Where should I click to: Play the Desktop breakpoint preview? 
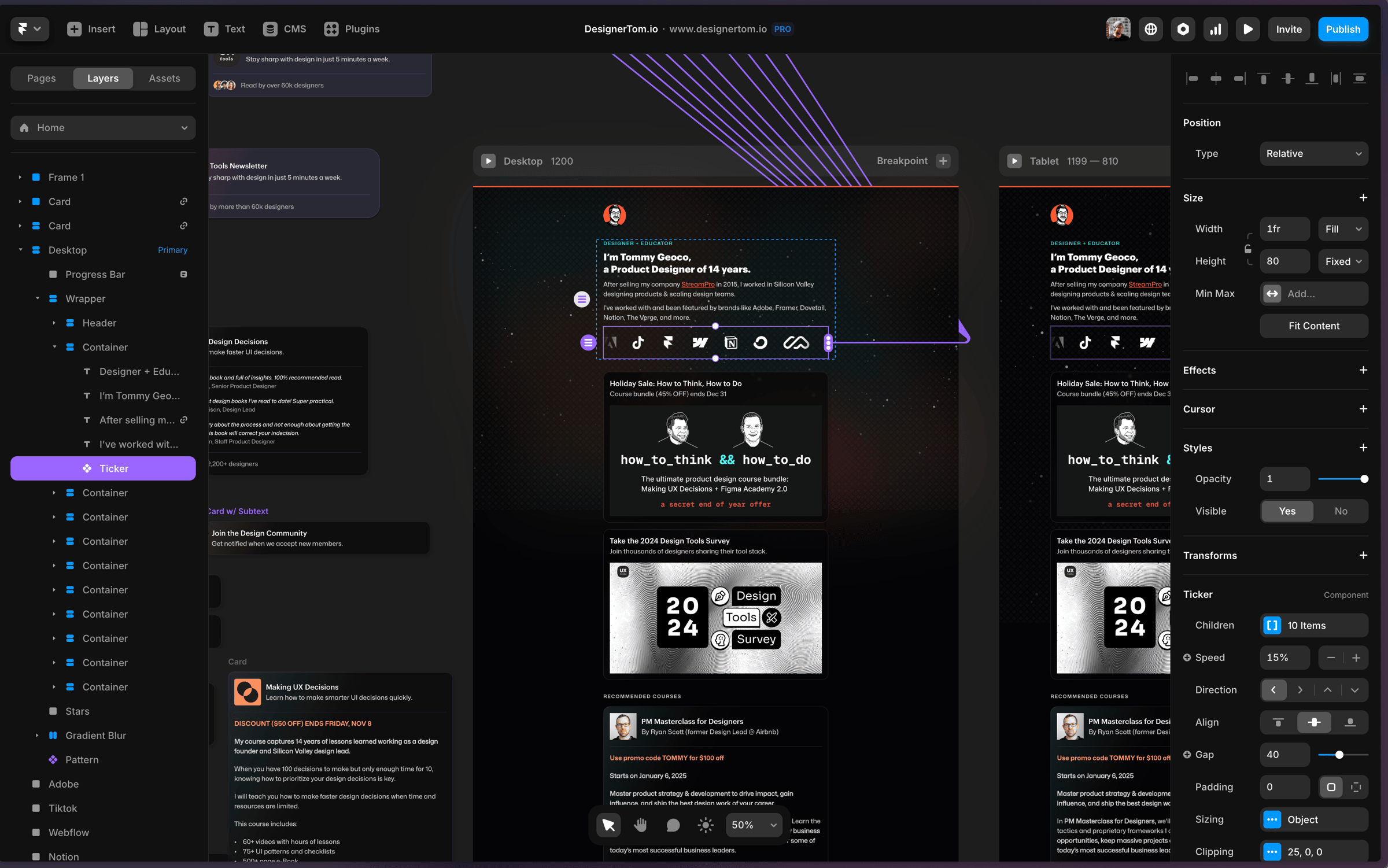pos(488,161)
